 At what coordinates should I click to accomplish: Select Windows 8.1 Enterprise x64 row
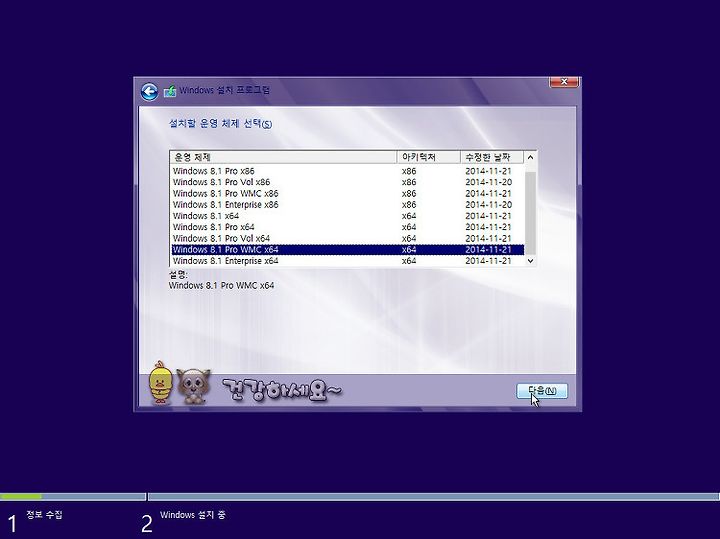coord(347,261)
